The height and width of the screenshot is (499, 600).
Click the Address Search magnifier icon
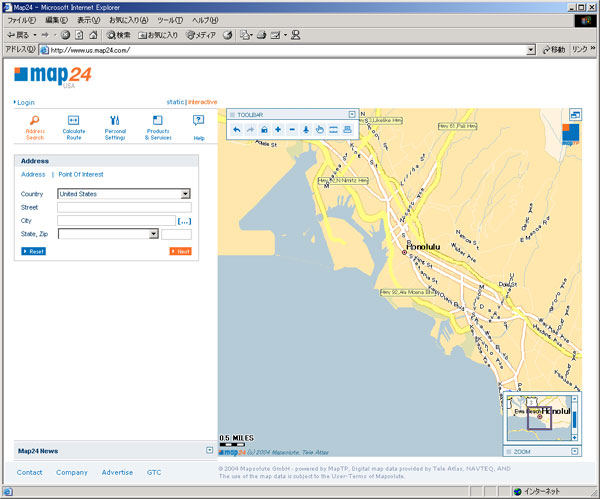[x=34, y=120]
